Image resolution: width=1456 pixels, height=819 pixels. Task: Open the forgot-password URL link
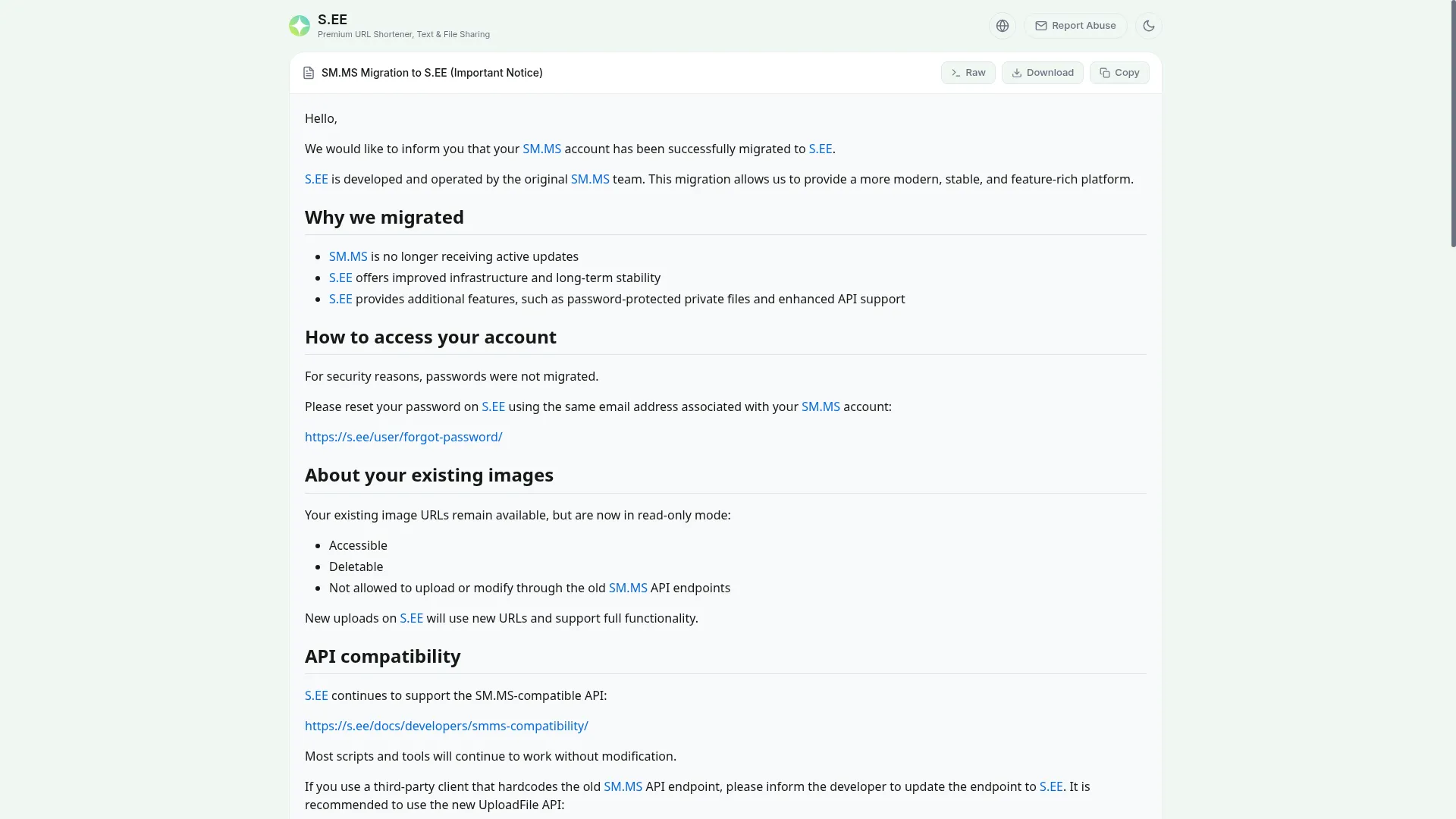(x=403, y=438)
